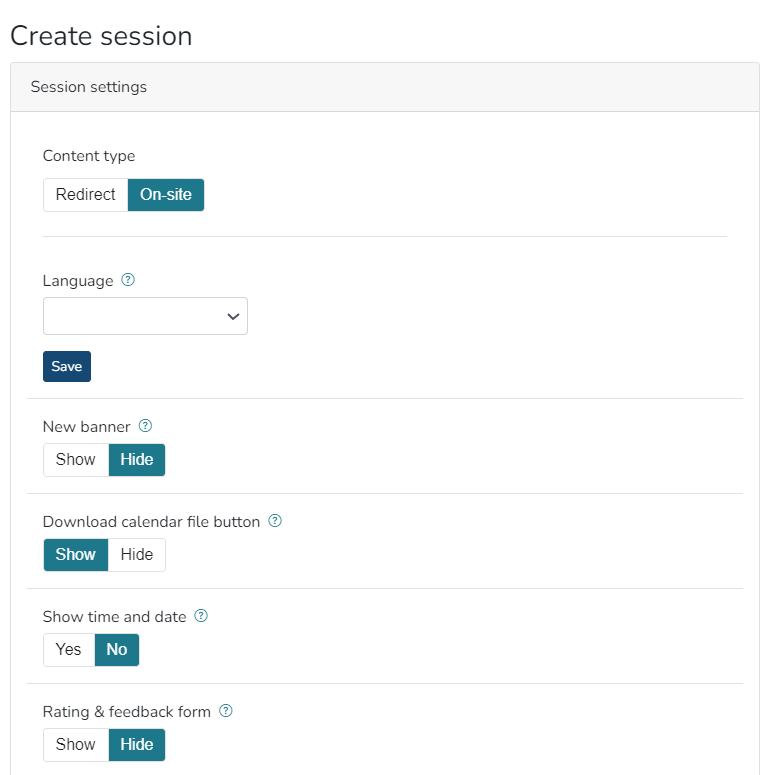Click the Content type label
The height and width of the screenshot is (775, 770).
89,156
